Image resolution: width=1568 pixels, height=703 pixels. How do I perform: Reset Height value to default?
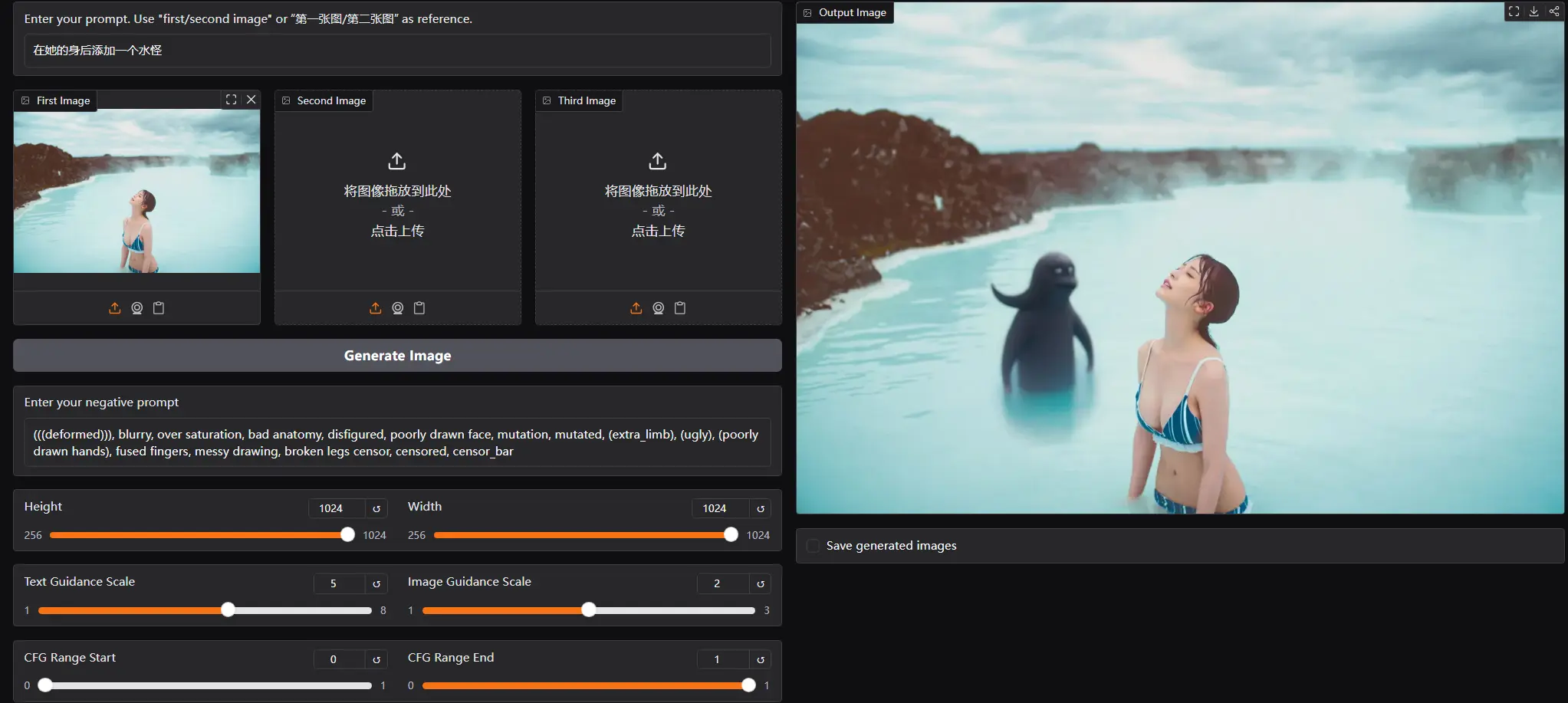[376, 508]
